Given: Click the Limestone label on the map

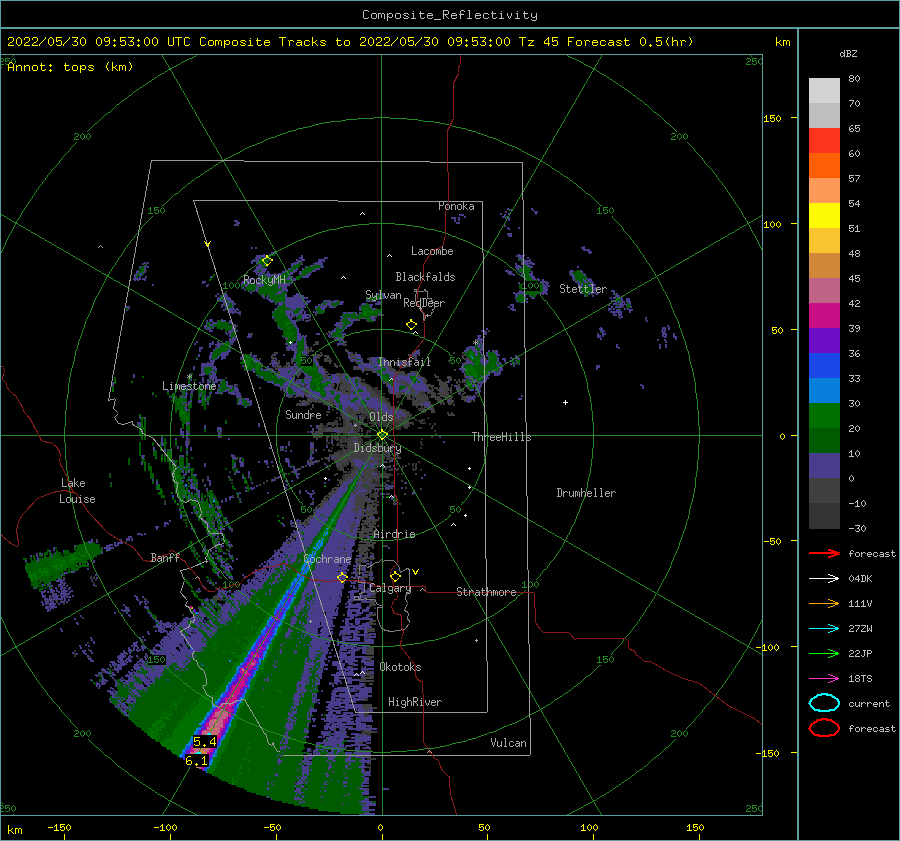Looking at the screenshot, I should pos(189,386).
